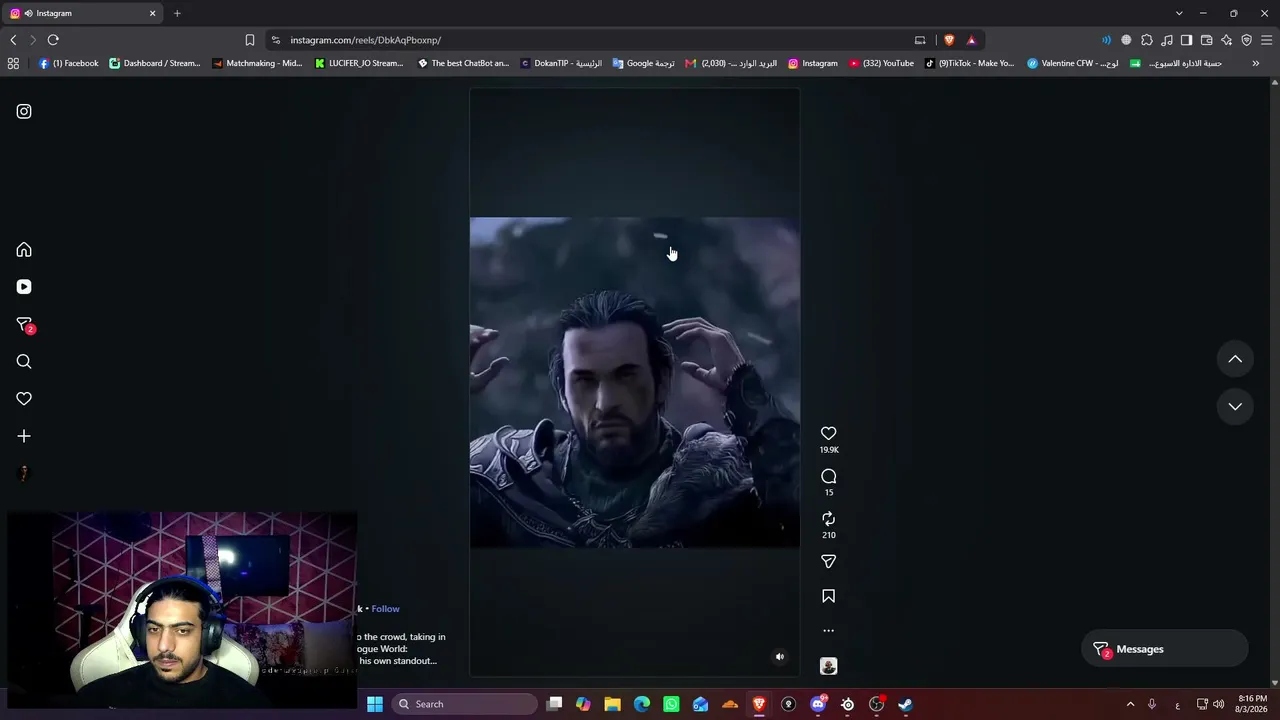
Task: Open the Valentine CFW bookmark
Action: coord(1073,63)
